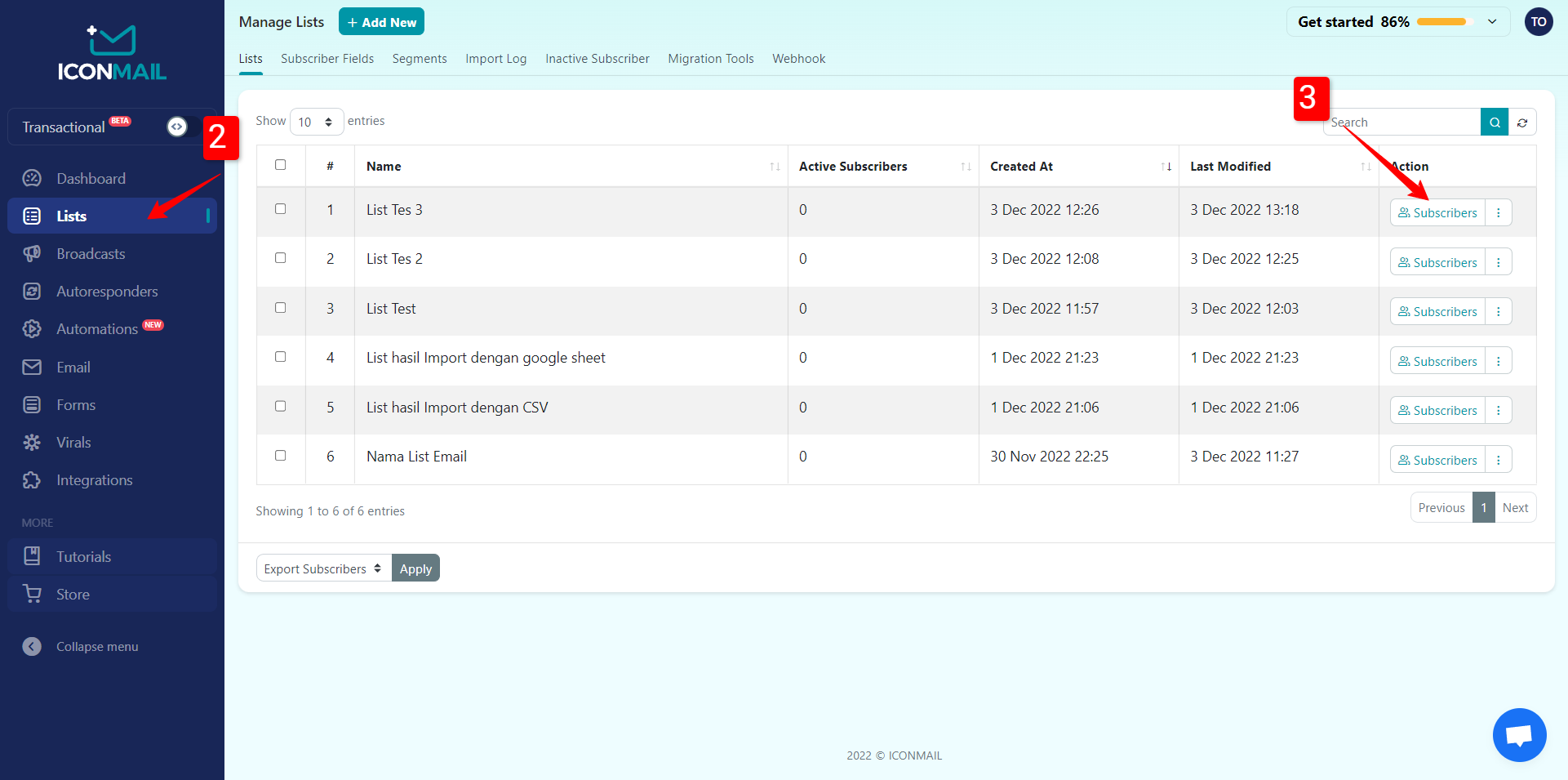The width and height of the screenshot is (1568, 780).
Task: Click the Dashboard icon in sidebar
Action: click(32, 179)
